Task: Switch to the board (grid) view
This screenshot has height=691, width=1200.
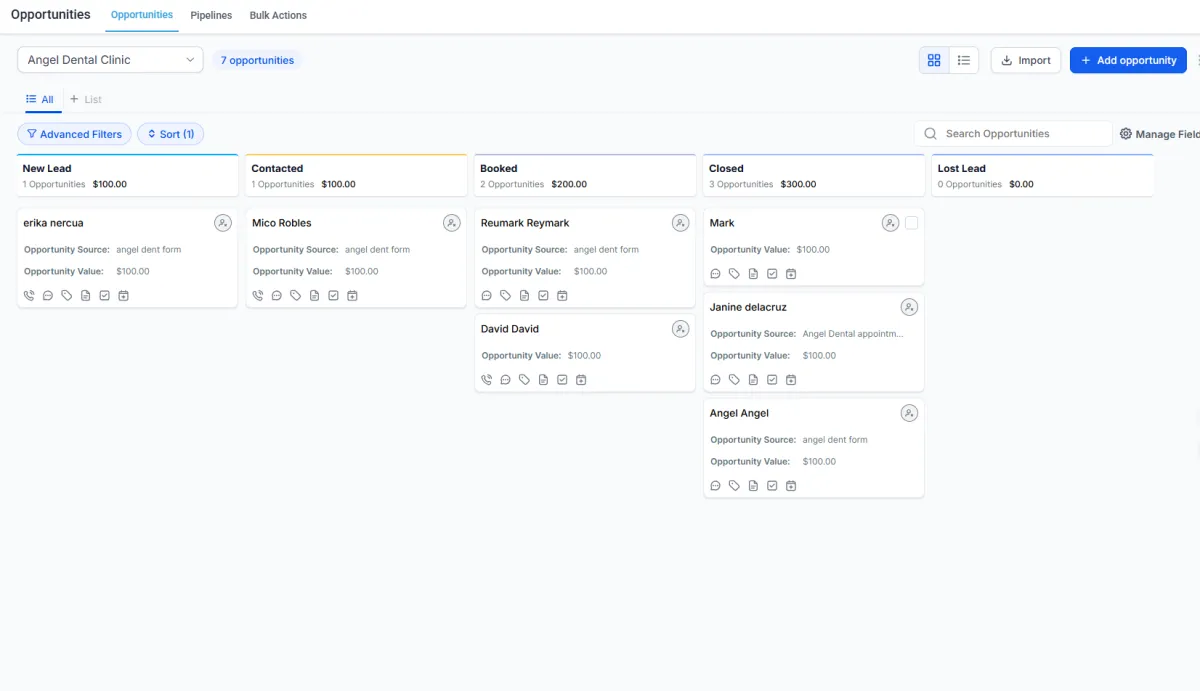Action: [934, 60]
